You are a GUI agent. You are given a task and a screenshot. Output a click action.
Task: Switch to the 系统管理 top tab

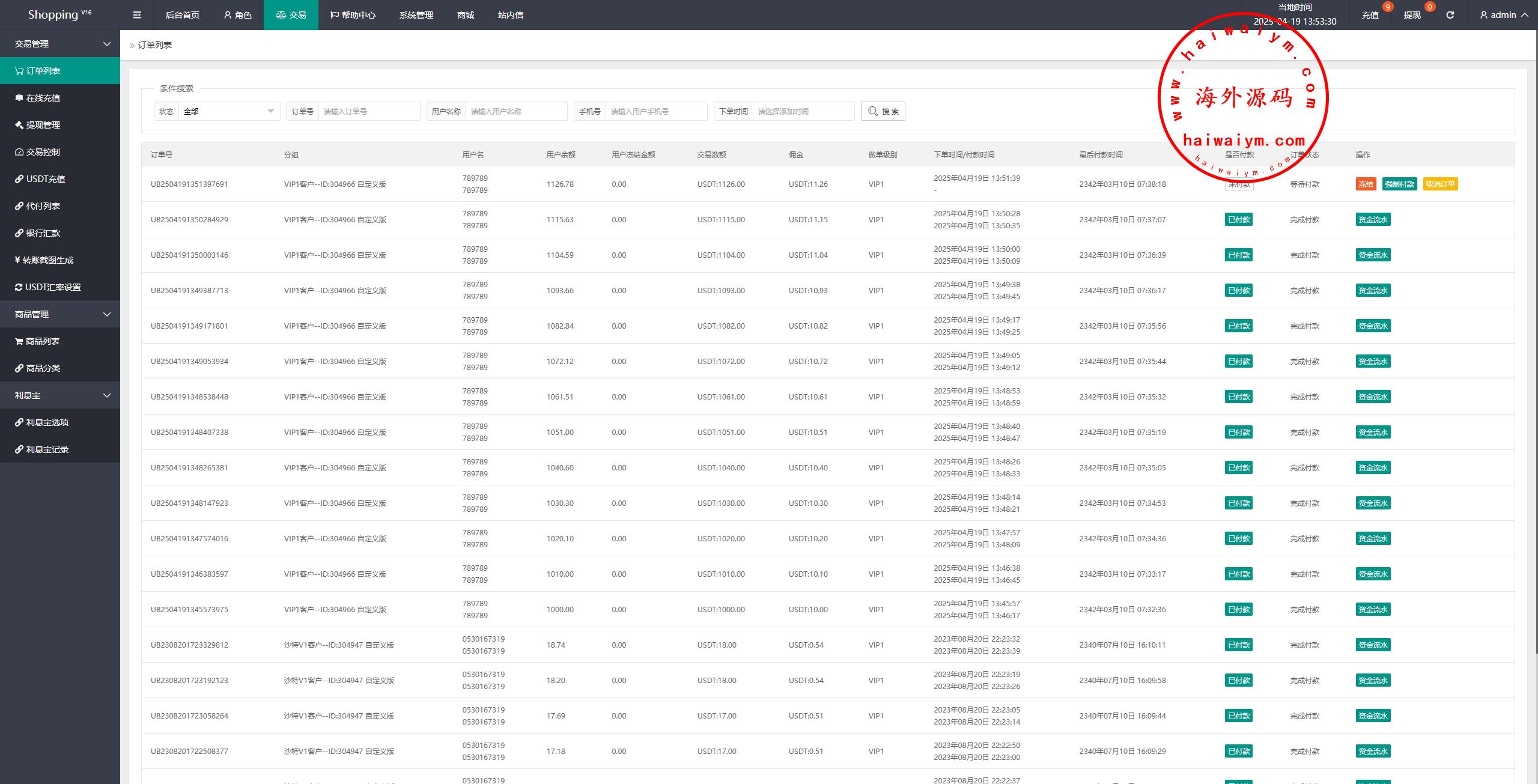tap(416, 15)
